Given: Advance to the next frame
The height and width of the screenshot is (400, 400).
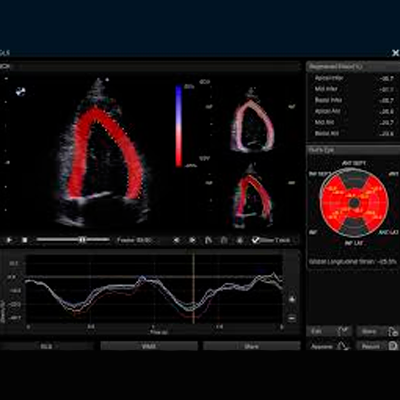Looking at the screenshot, I should coord(192,240).
